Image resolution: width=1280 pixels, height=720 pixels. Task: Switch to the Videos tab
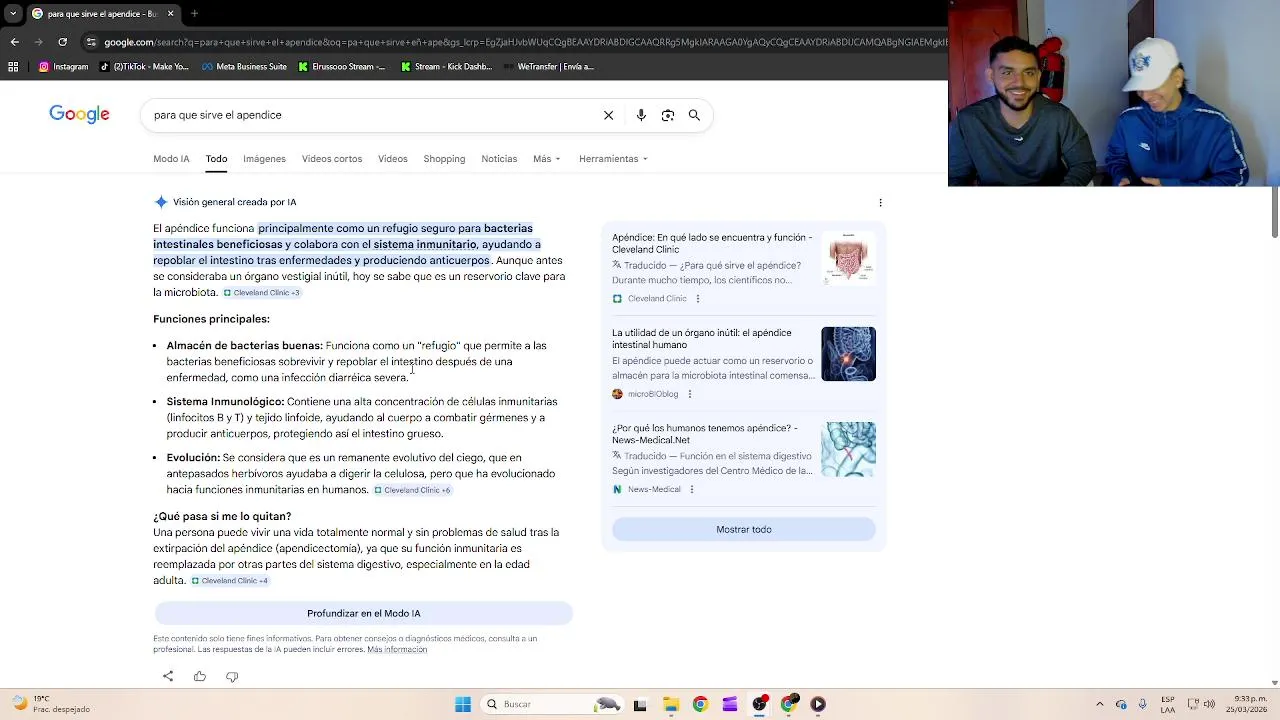392,159
